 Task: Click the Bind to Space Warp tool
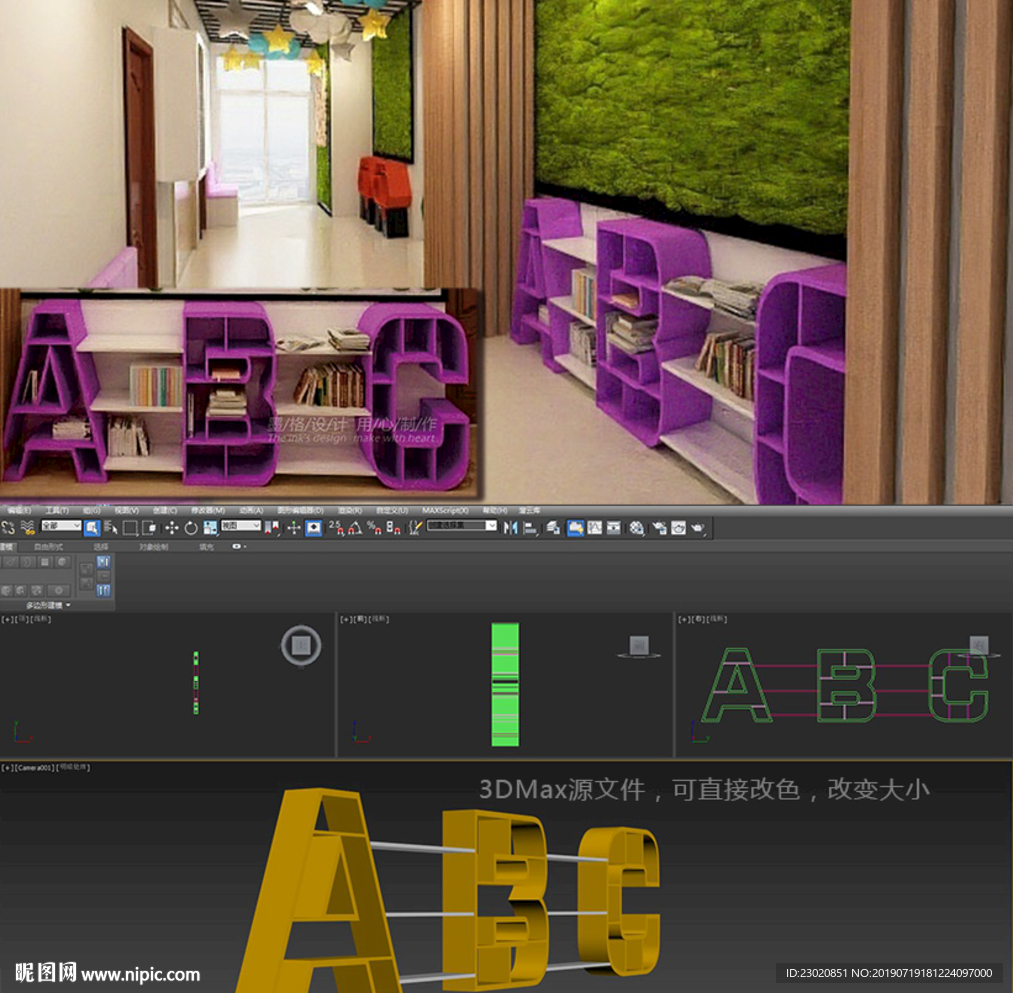pyautogui.click(x=28, y=528)
